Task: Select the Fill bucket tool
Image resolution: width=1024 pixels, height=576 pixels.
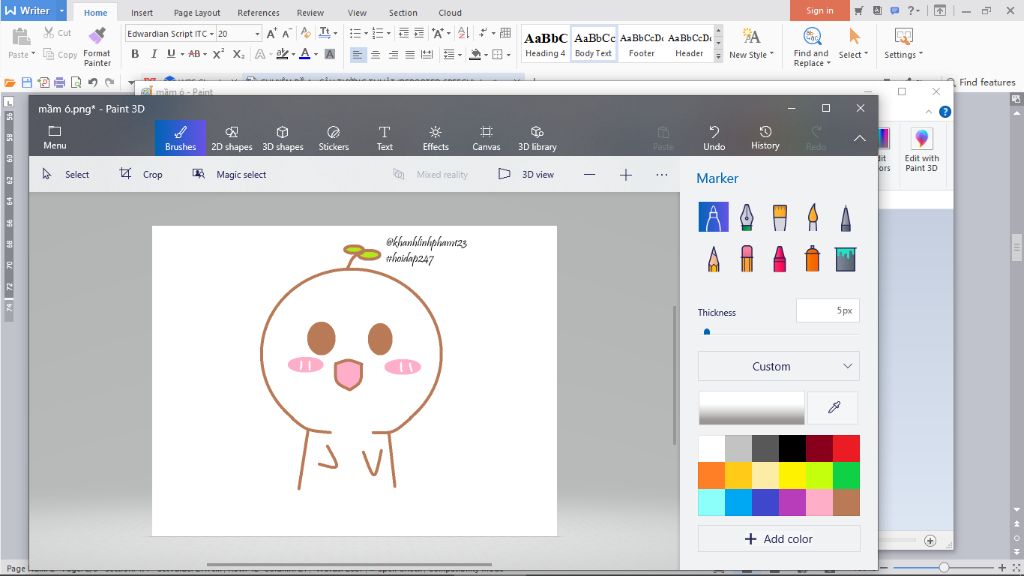Action: point(845,259)
